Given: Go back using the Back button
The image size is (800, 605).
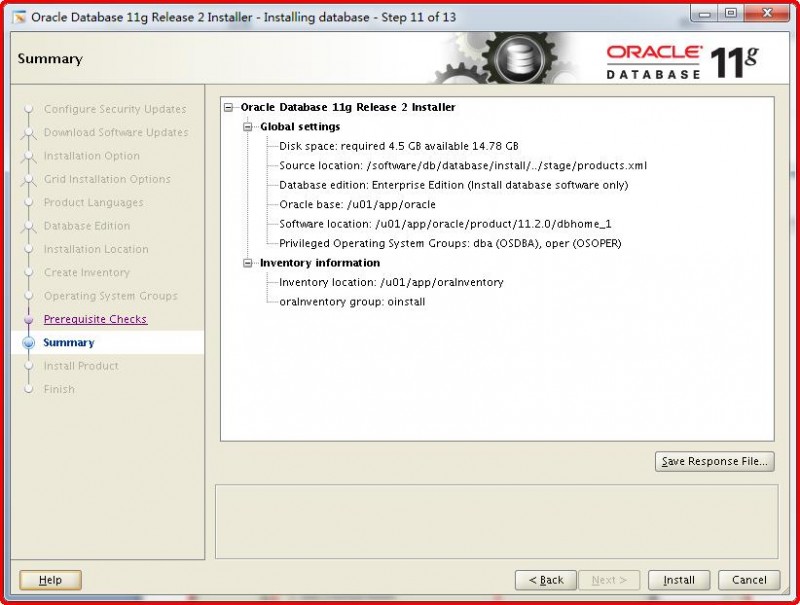Looking at the screenshot, I should pos(545,580).
